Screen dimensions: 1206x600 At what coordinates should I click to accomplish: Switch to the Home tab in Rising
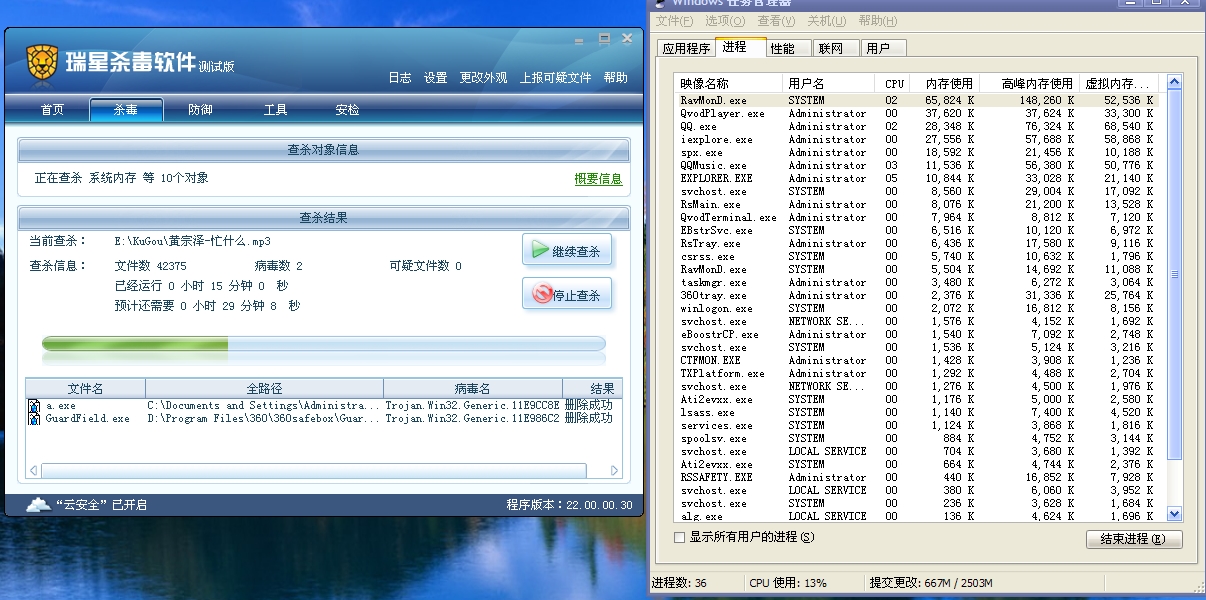click(52, 110)
